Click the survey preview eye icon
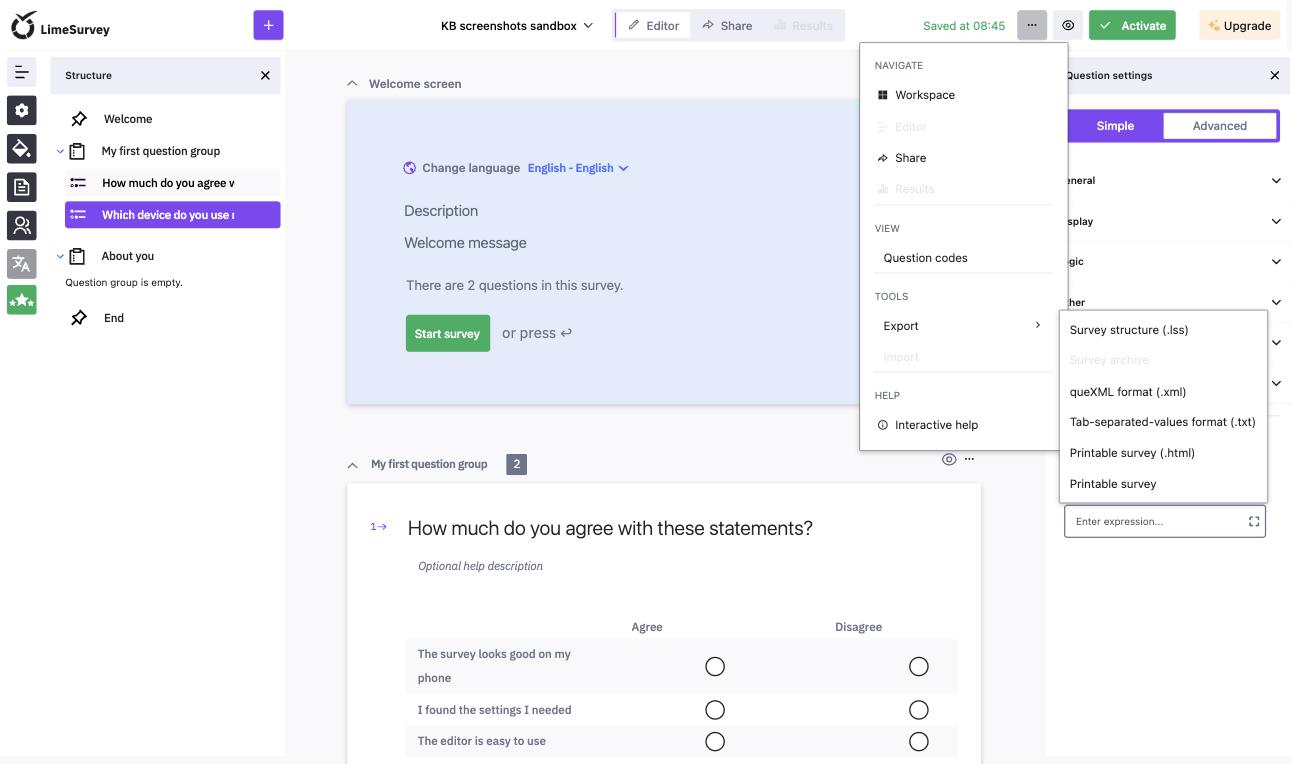This screenshot has height=764, width=1292. coord(1068,25)
